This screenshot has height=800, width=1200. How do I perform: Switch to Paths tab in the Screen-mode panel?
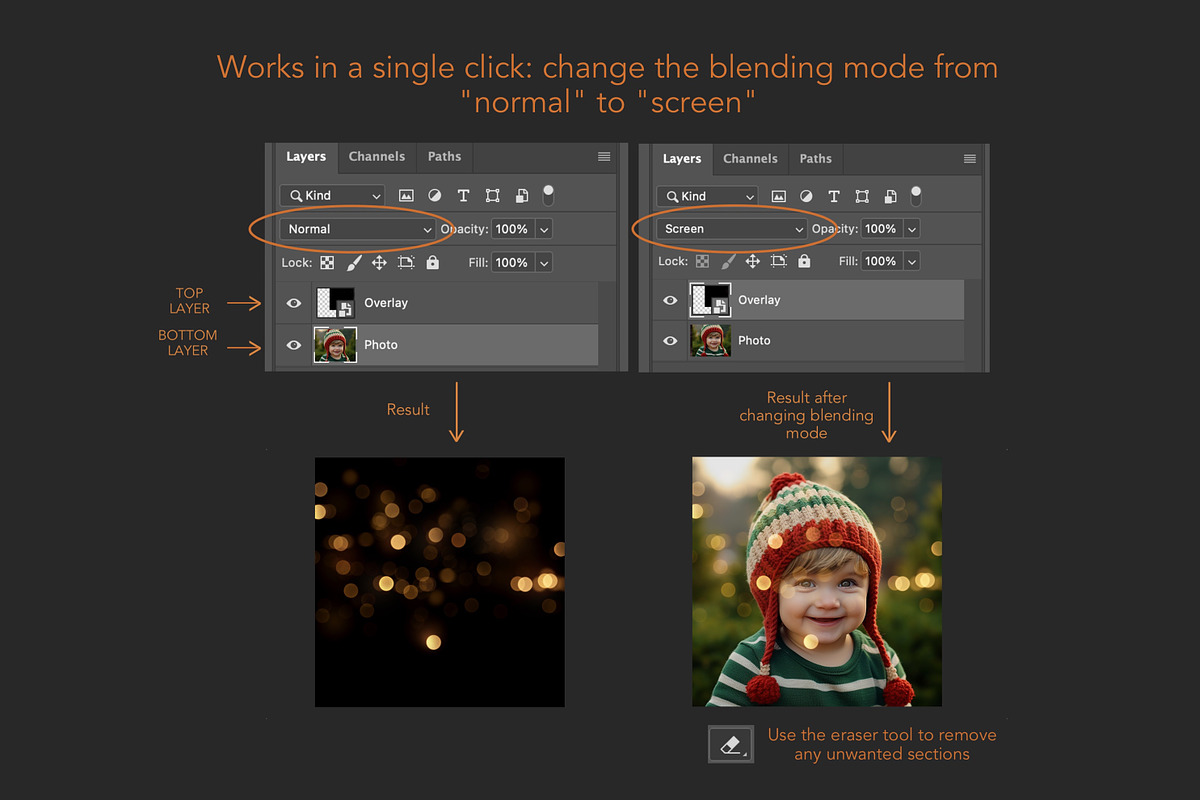[x=816, y=158]
